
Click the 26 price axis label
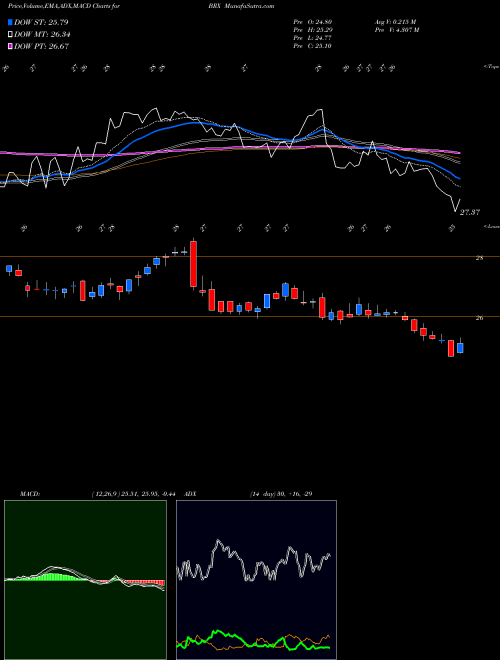479,319
